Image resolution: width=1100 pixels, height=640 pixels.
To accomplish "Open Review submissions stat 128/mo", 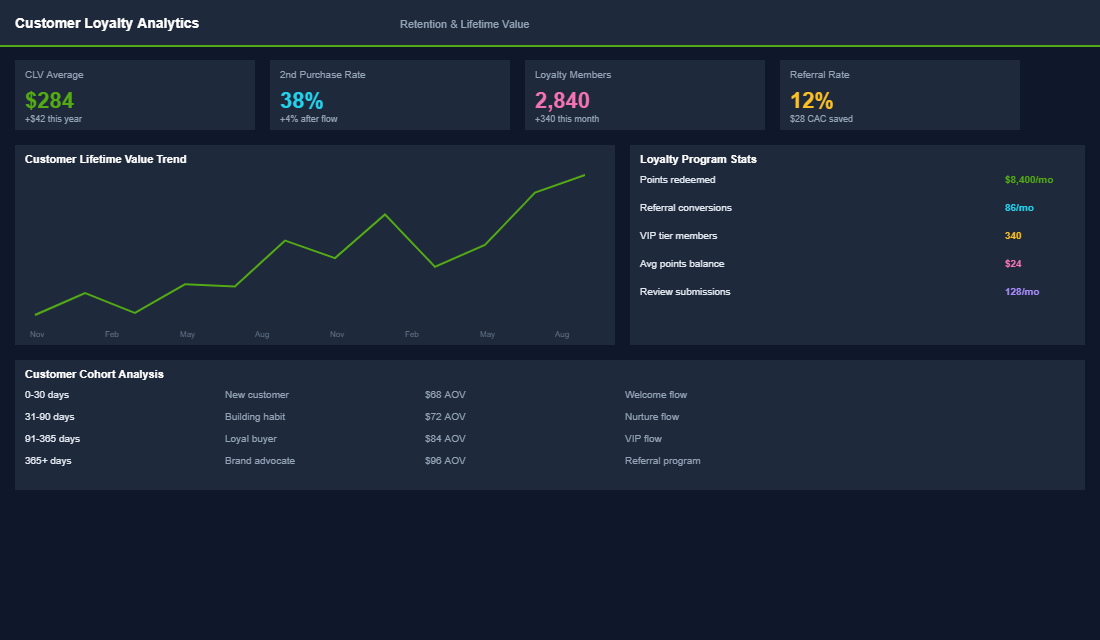I will tap(1022, 291).
